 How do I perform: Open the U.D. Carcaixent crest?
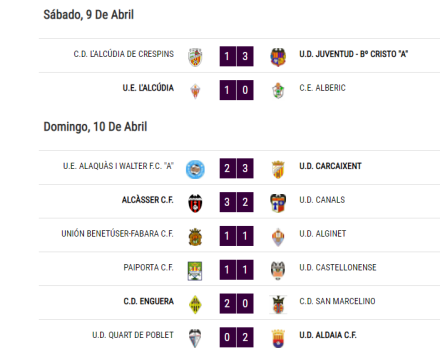tap(278, 169)
